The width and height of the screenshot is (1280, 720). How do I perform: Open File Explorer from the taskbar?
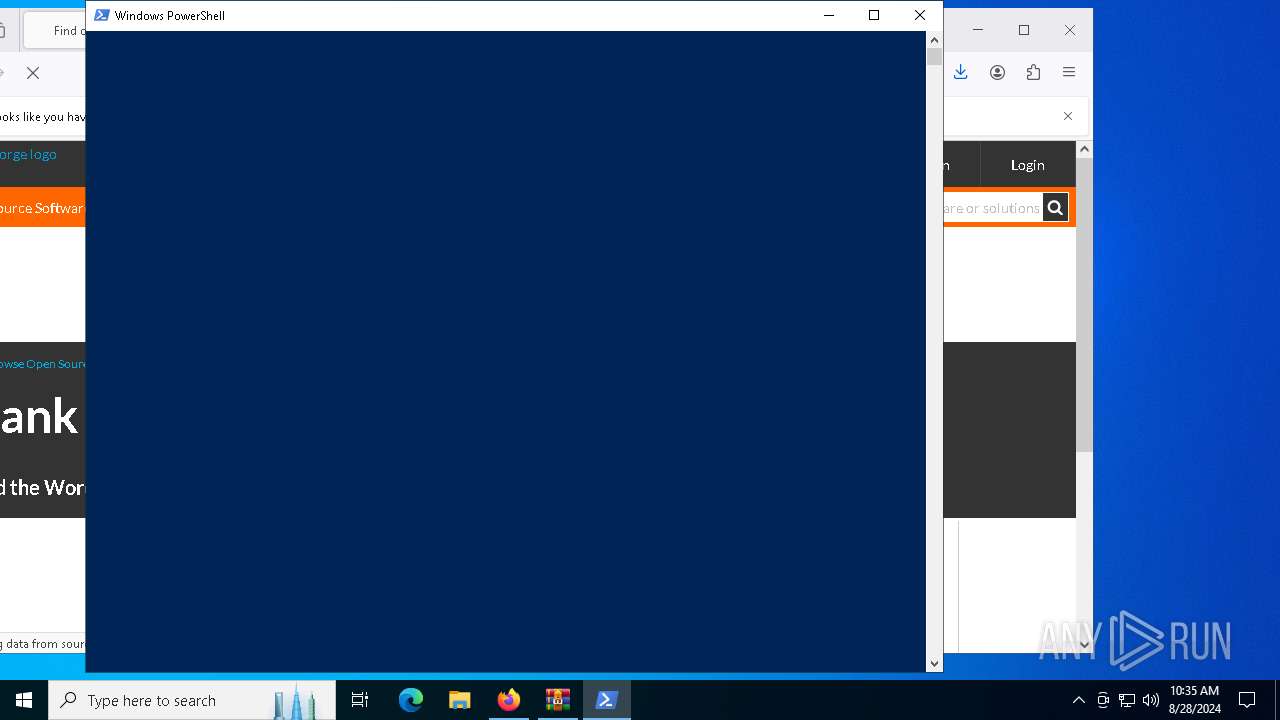click(x=460, y=700)
